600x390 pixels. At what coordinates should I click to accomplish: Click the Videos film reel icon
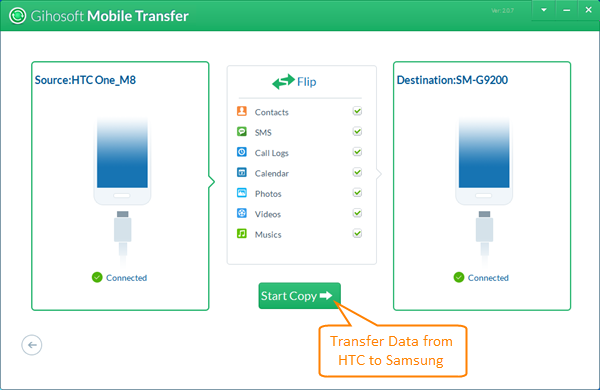click(241, 213)
